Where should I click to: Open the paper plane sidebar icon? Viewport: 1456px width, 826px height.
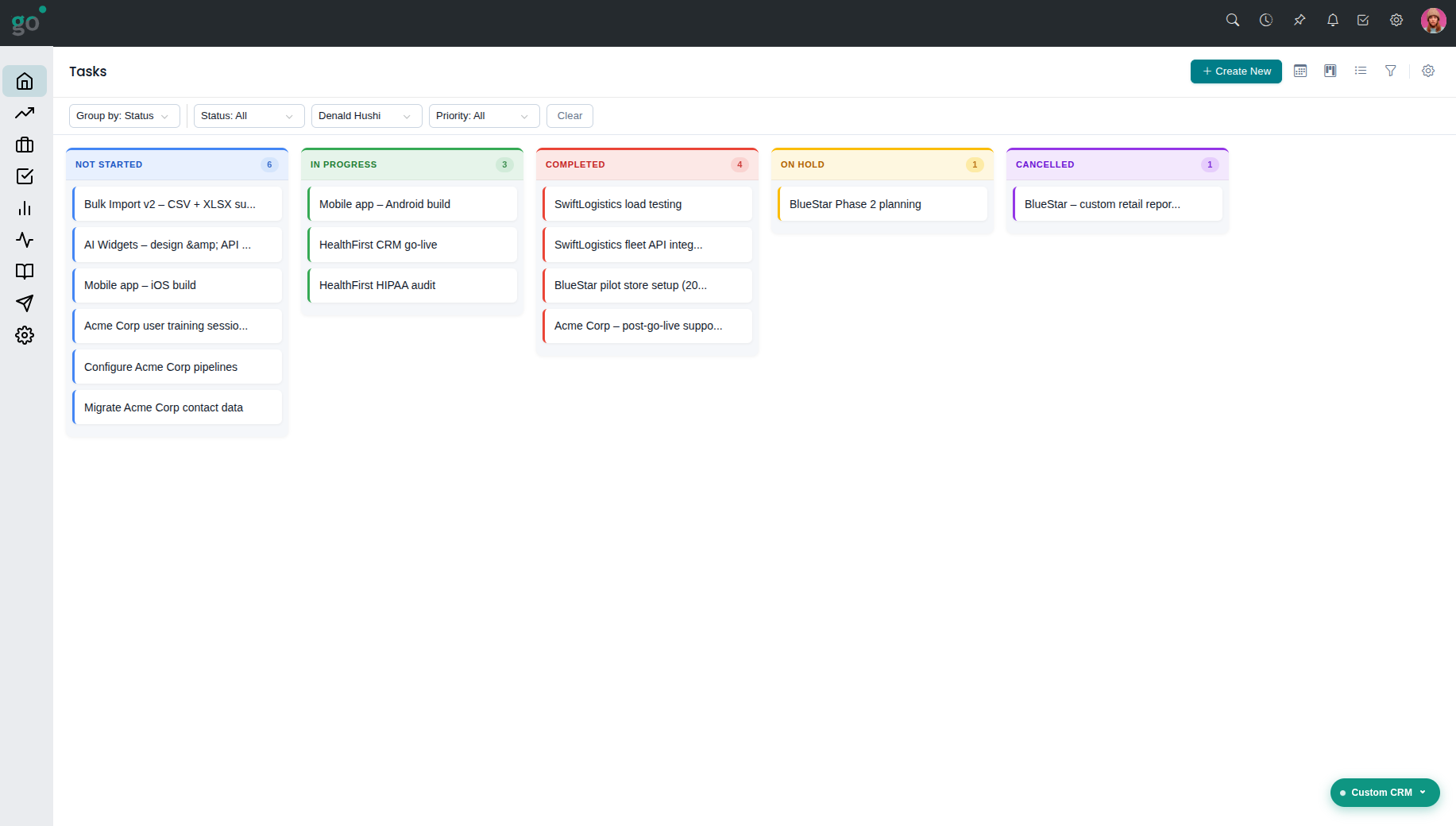pyautogui.click(x=25, y=303)
